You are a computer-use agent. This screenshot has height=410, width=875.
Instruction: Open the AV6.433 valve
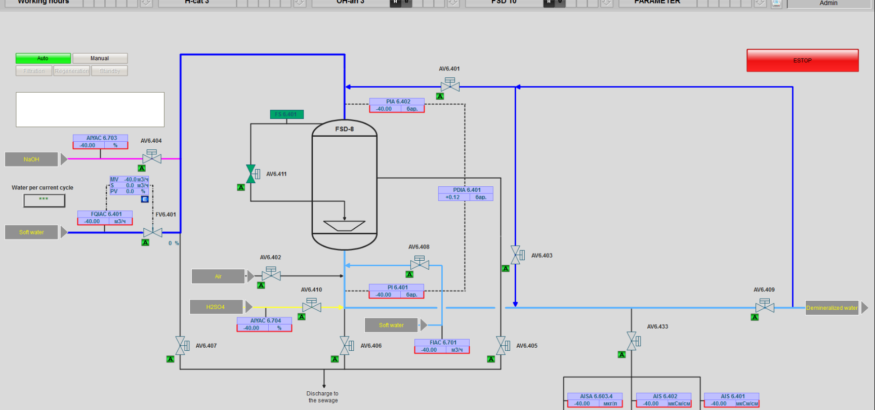[633, 340]
